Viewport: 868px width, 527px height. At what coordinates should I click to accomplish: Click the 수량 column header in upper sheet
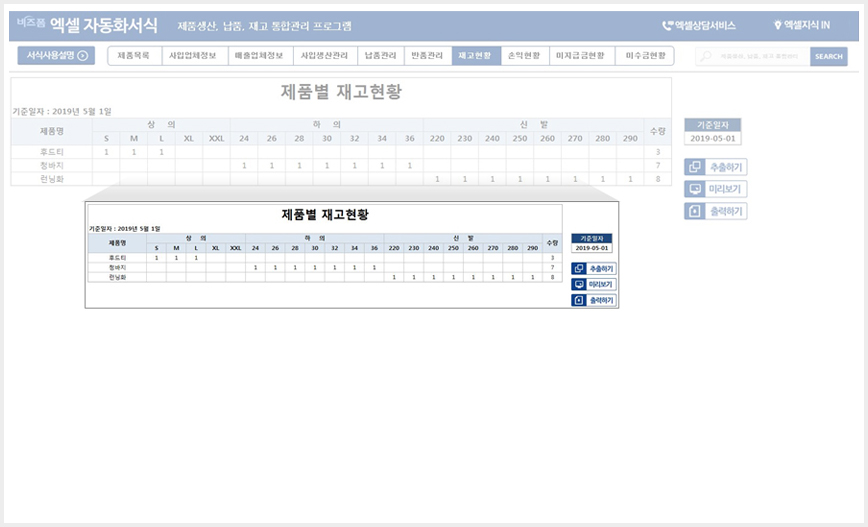click(658, 131)
